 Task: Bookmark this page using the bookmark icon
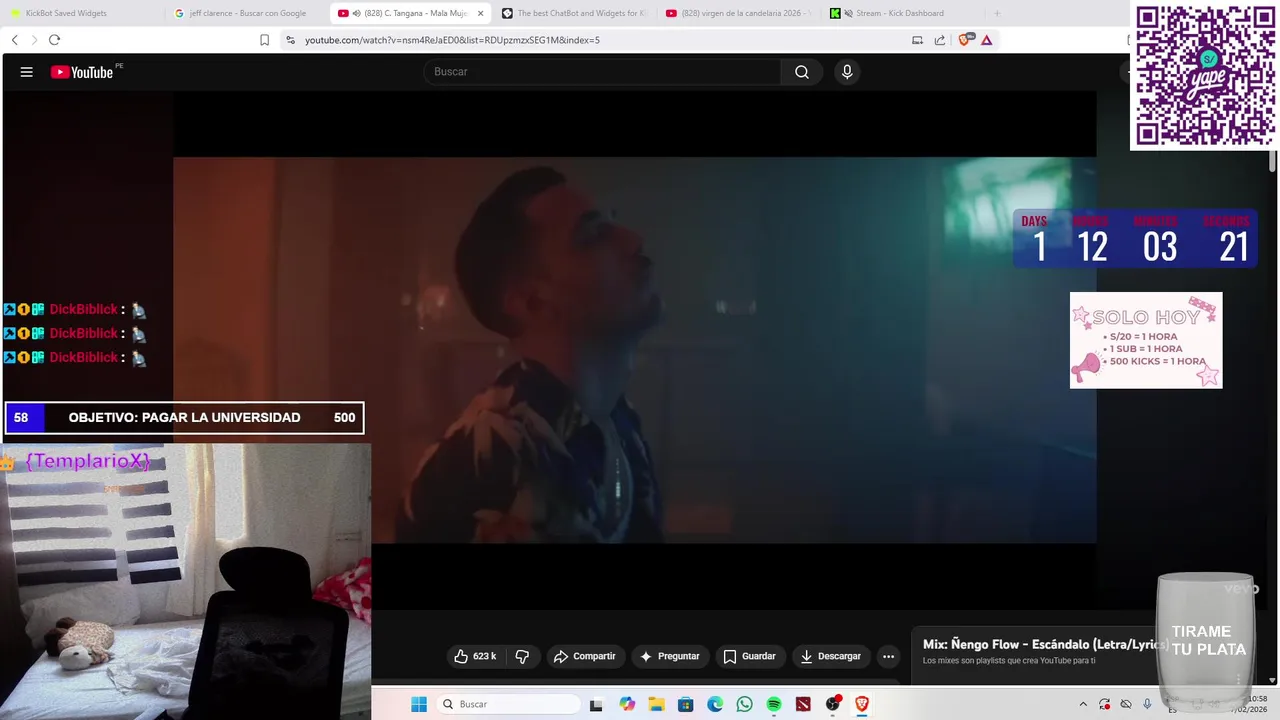point(264,40)
